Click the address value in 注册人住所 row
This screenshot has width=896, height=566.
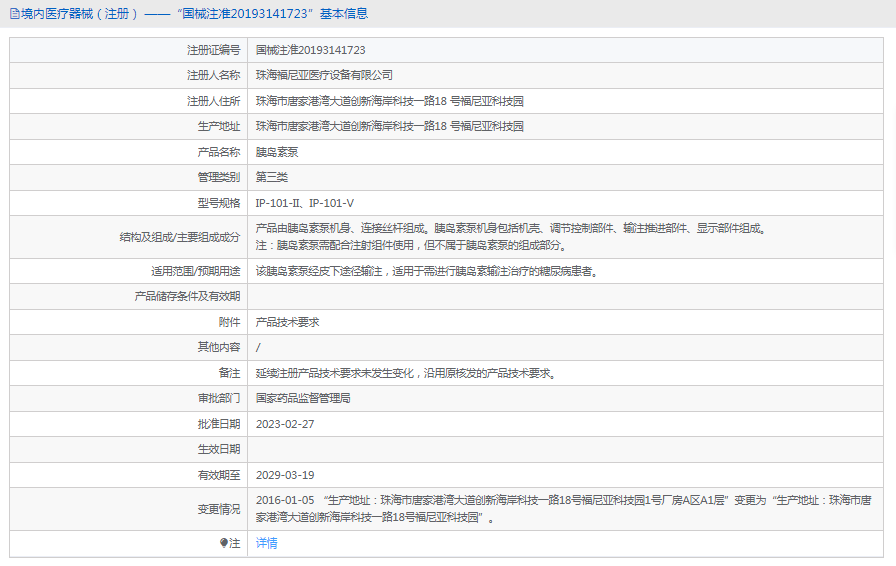(389, 101)
